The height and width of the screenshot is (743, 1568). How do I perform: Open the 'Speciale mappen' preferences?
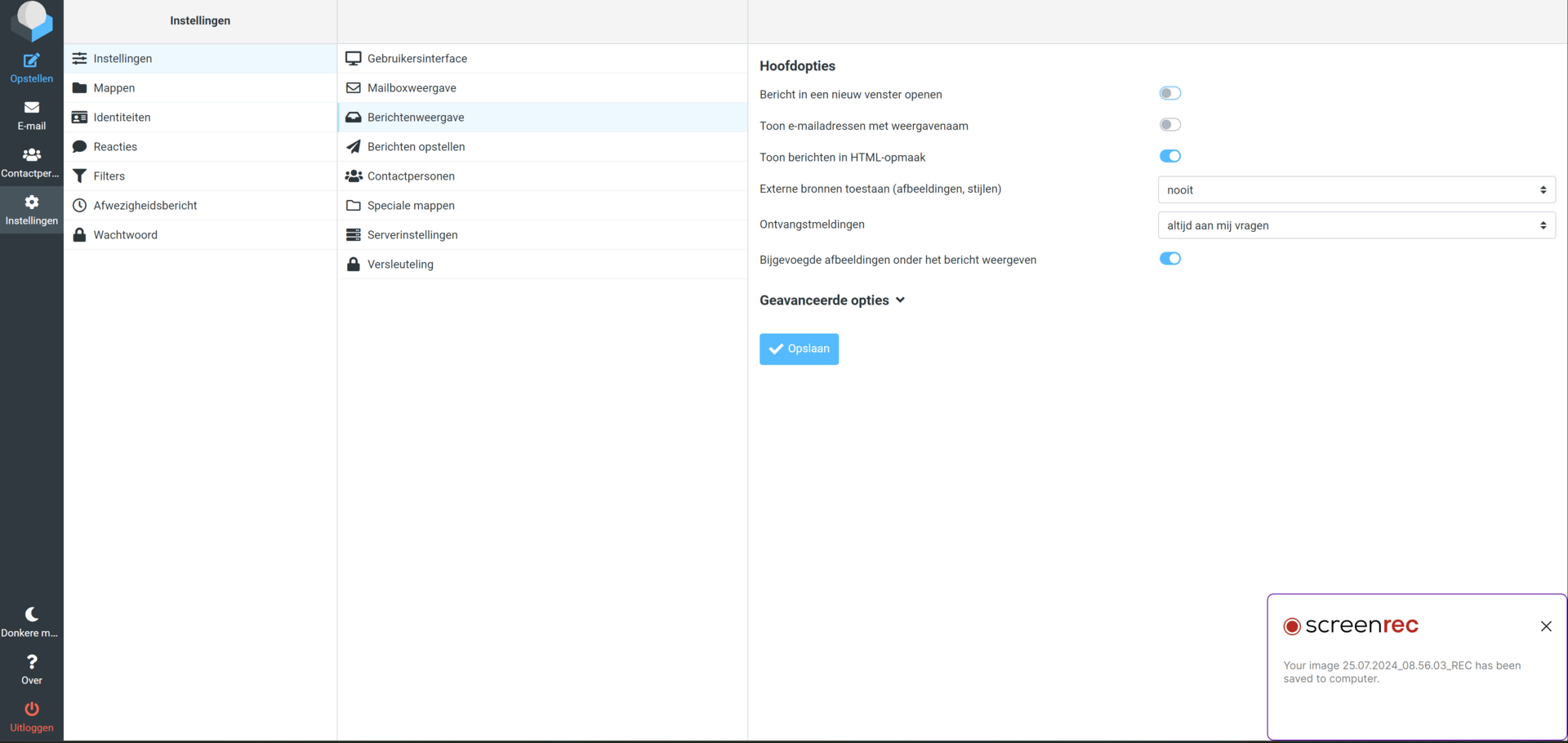(542, 206)
